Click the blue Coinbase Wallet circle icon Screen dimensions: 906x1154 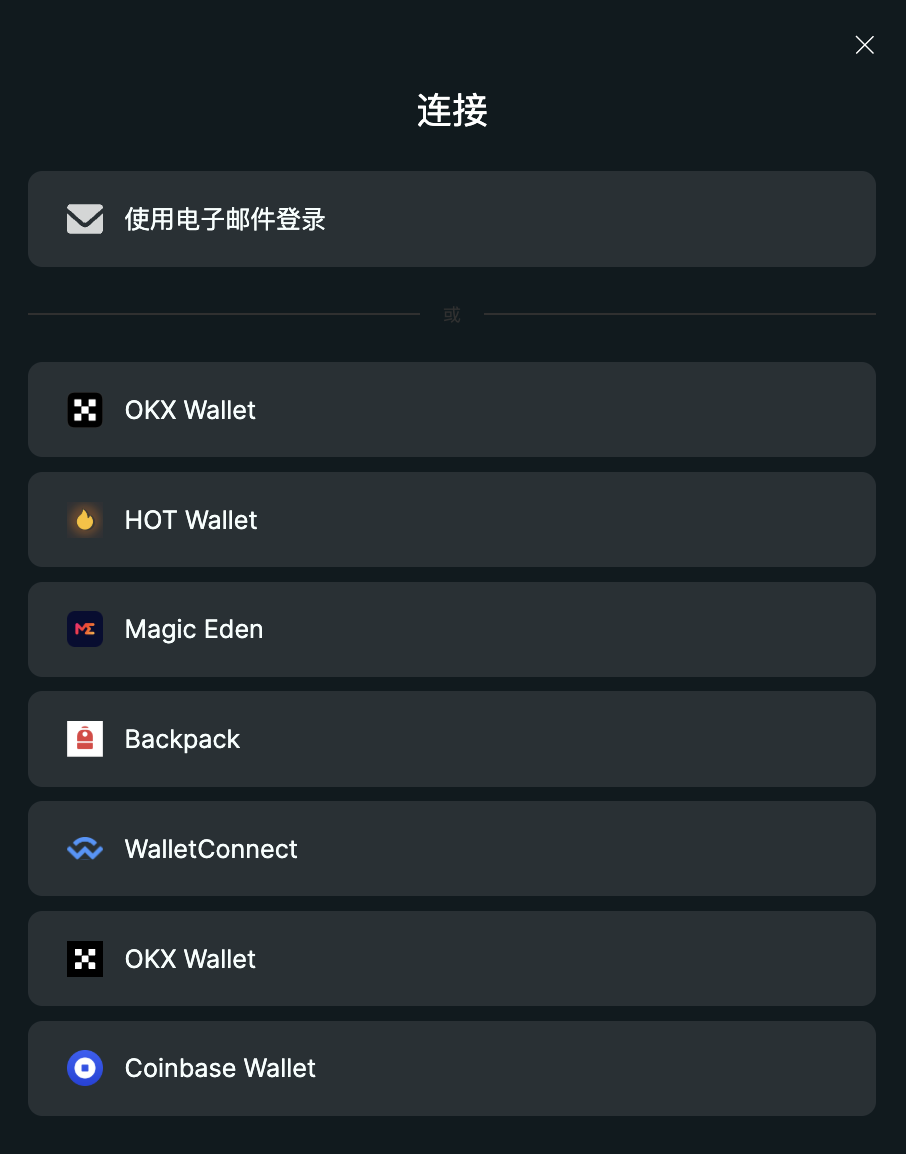tap(85, 1068)
